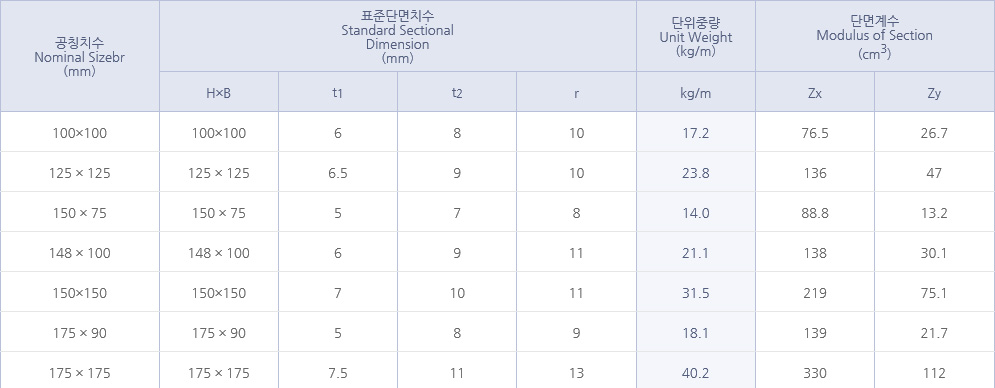The width and height of the screenshot is (995, 388).
Task: Select the Standard Sectional Dimension header
Action: (x=397, y=36)
